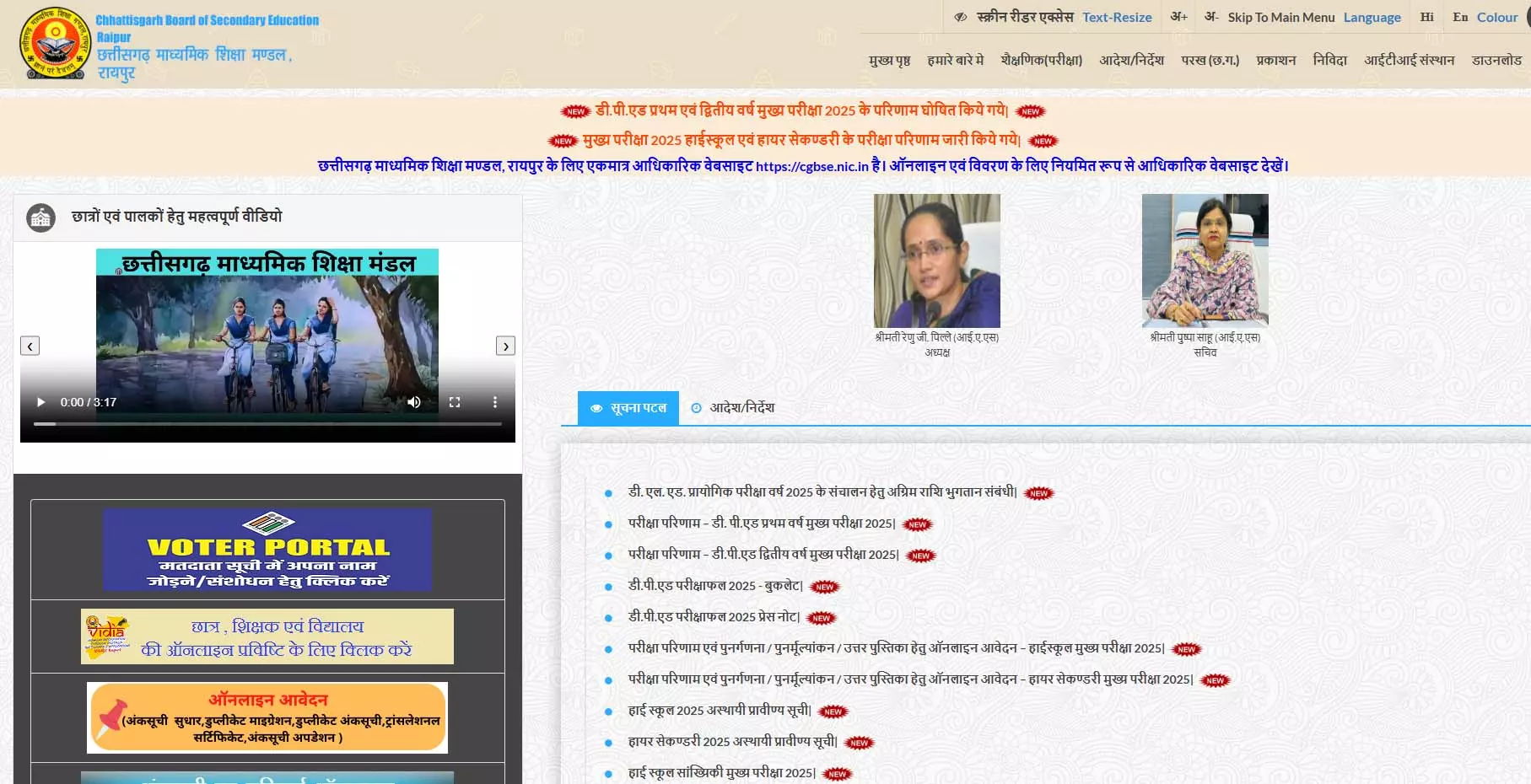Expand the शैक्षणिक(परीक्षा) menu
This screenshot has width=1531, height=784.
1041,60
